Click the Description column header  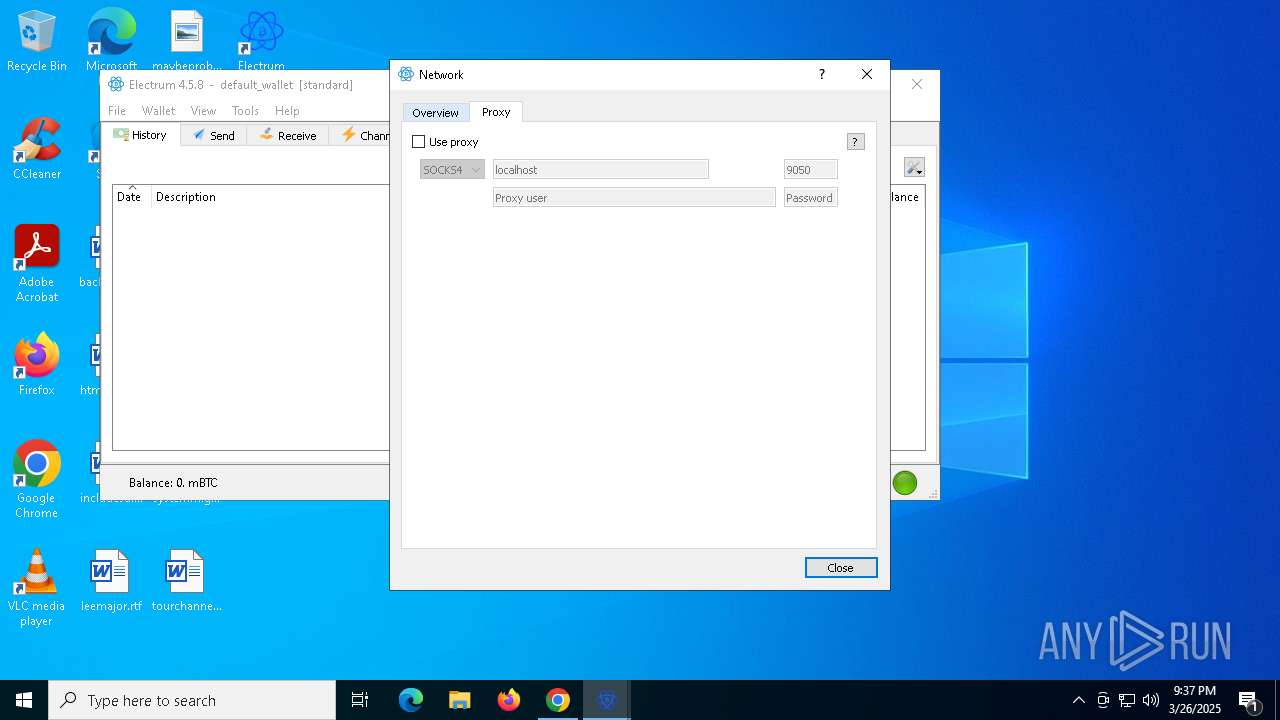[186, 197]
